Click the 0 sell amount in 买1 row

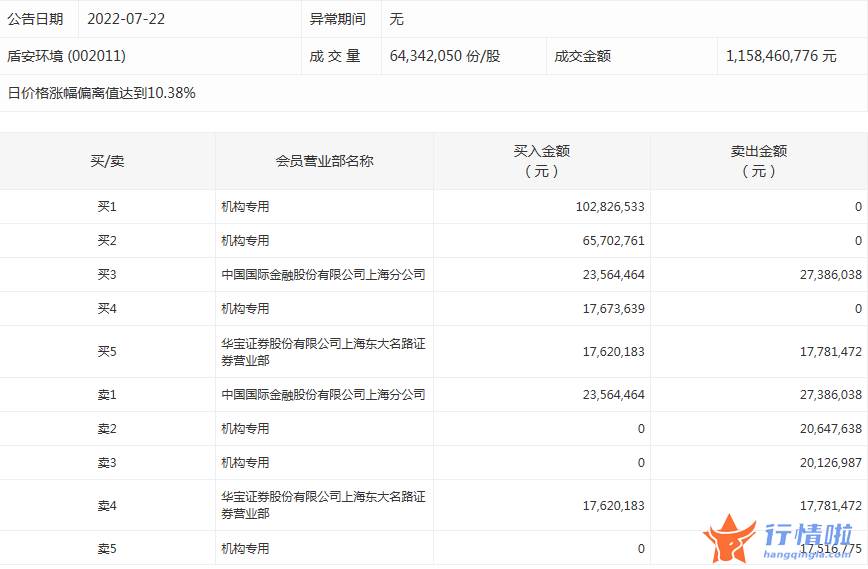click(x=858, y=206)
